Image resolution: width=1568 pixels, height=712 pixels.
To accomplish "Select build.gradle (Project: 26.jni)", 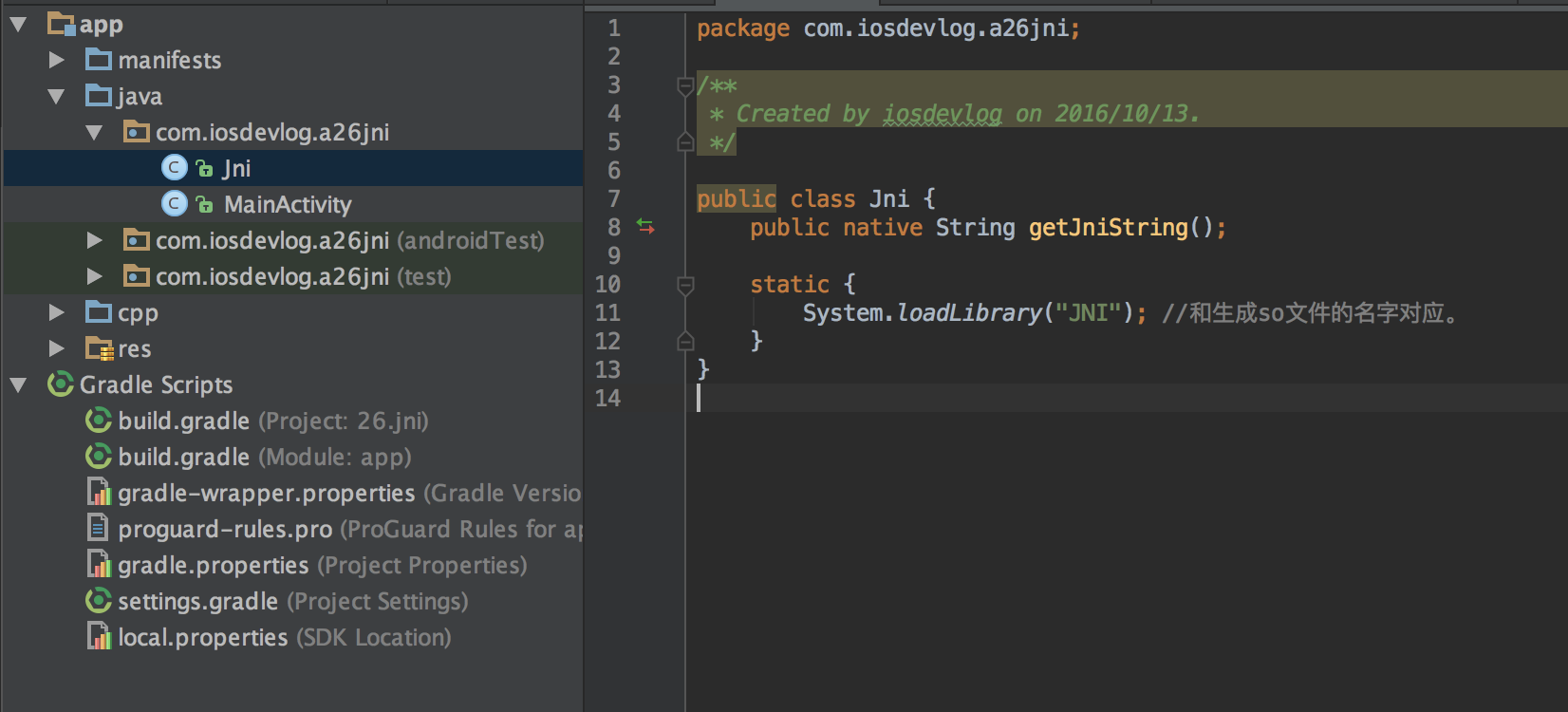I will click(x=273, y=421).
